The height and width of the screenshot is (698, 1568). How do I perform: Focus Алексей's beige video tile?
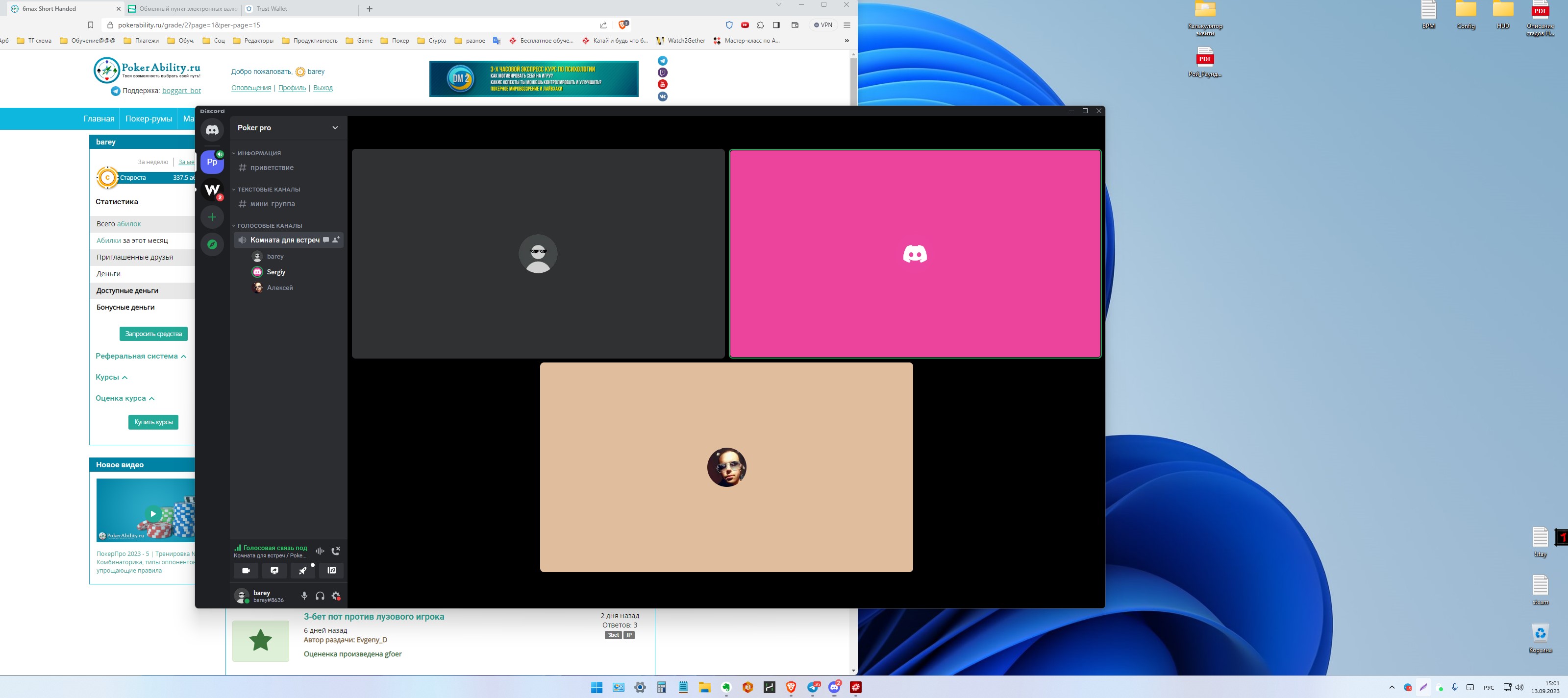pos(726,467)
